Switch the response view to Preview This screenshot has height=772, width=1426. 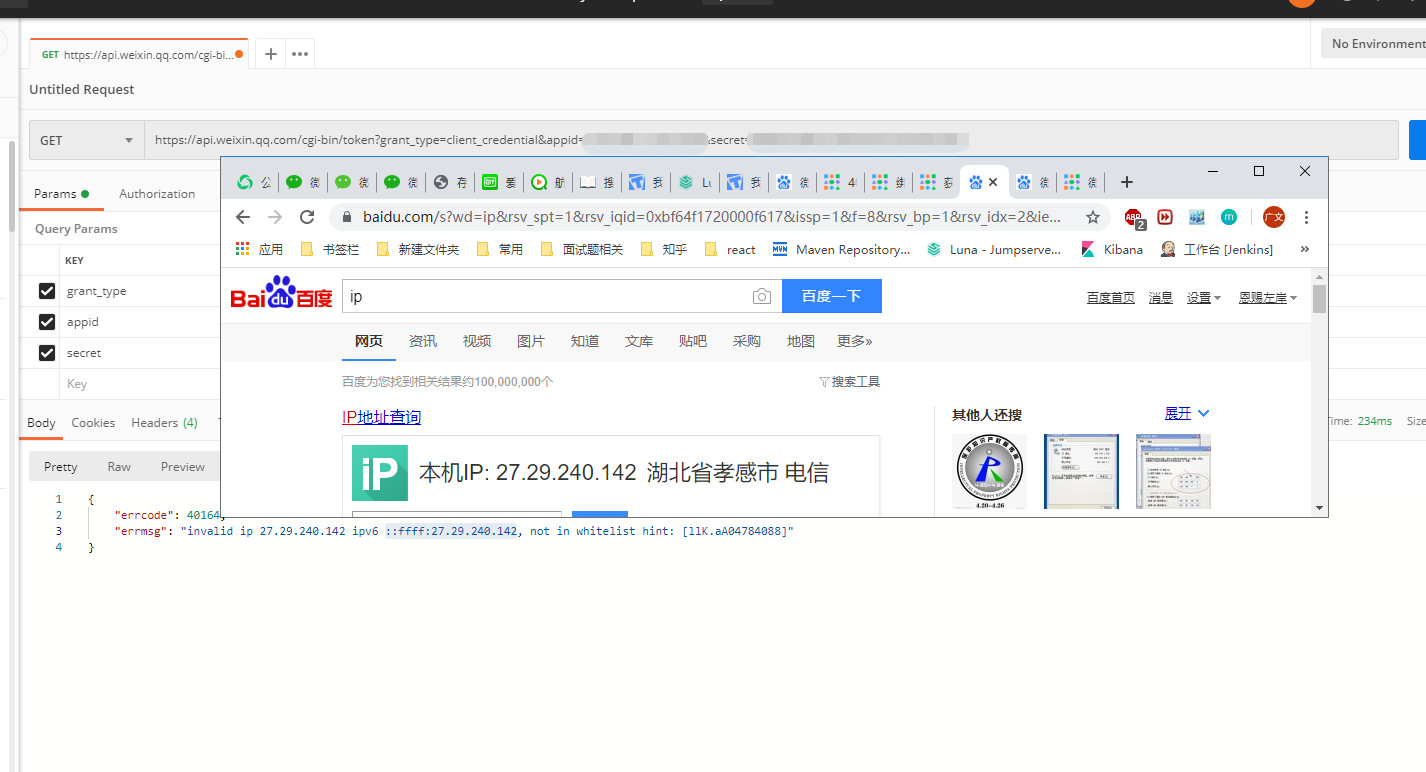(x=183, y=466)
